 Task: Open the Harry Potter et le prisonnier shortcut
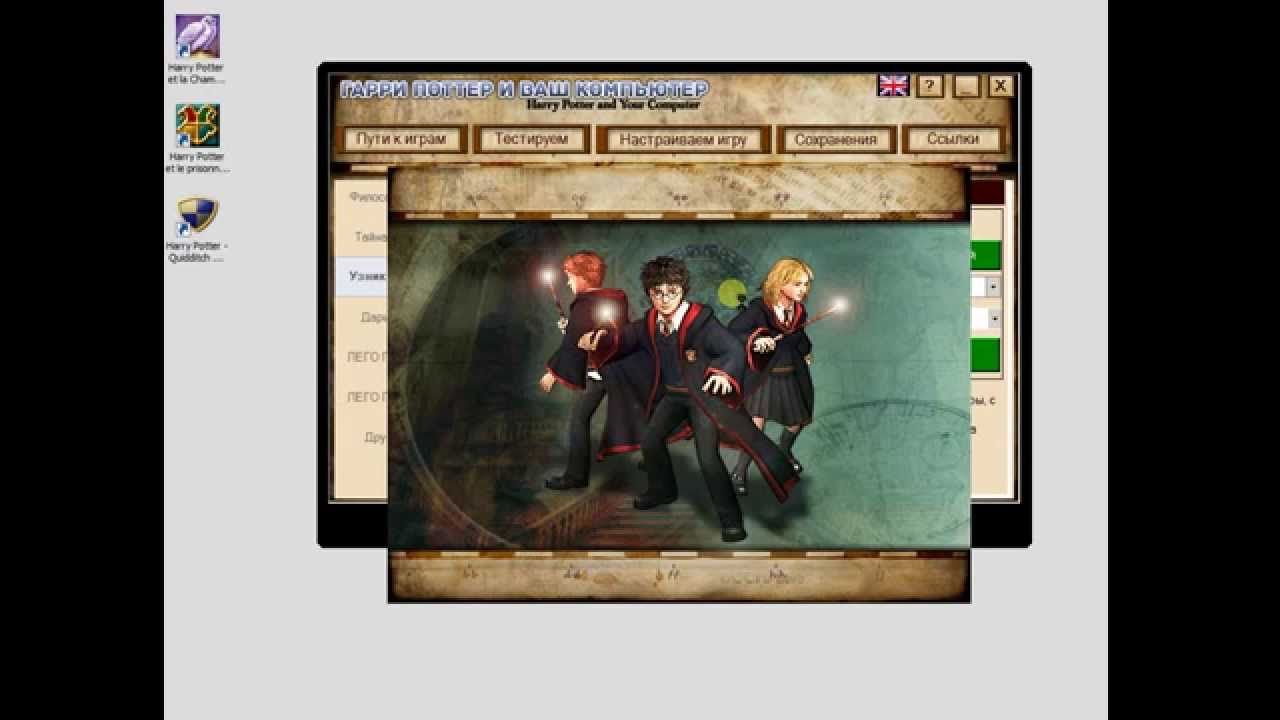click(x=197, y=139)
